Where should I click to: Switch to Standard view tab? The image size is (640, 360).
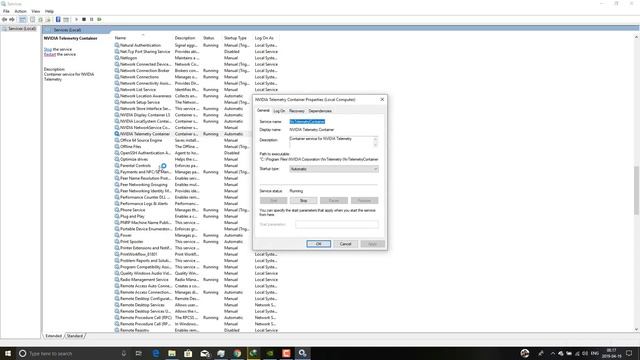click(75, 336)
